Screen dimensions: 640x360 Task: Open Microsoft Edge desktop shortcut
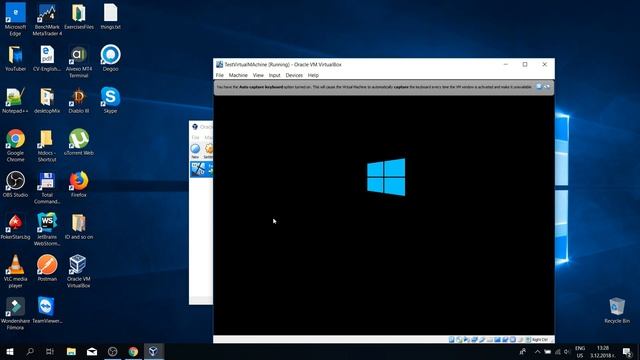pyautogui.click(x=16, y=20)
